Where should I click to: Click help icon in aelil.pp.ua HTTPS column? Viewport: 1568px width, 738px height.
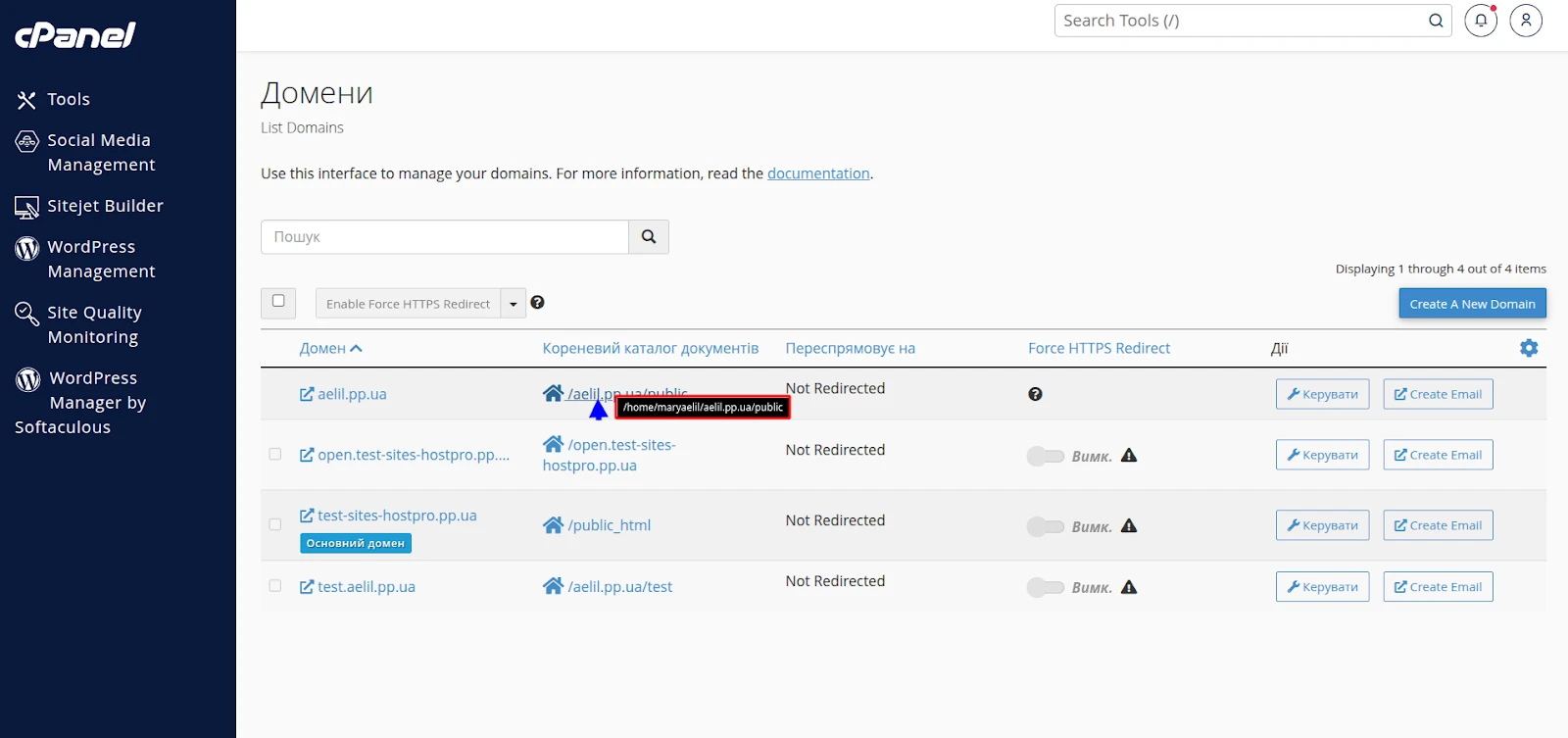click(x=1035, y=394)
